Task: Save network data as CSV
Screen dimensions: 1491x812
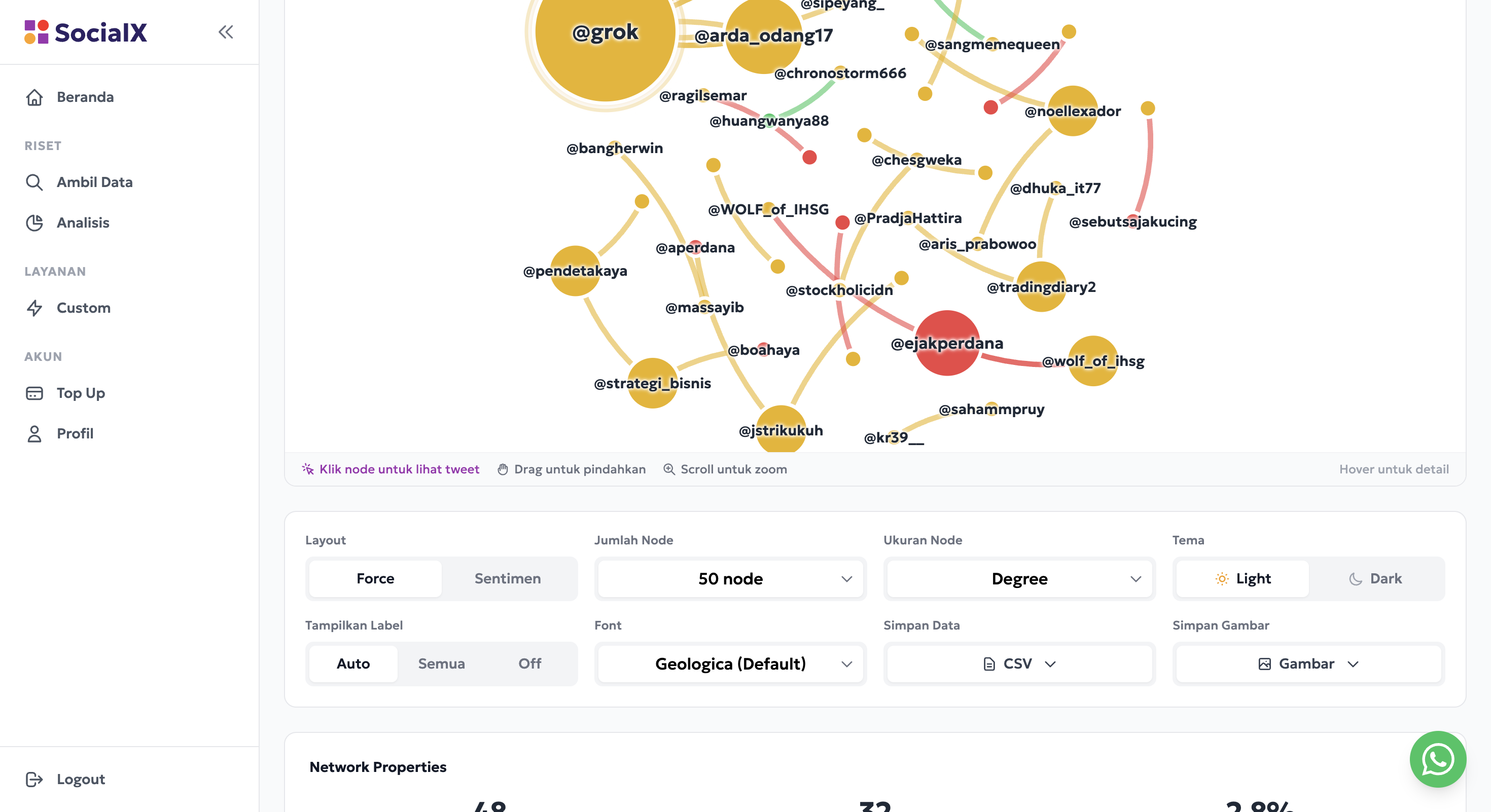Action: 1019,663
